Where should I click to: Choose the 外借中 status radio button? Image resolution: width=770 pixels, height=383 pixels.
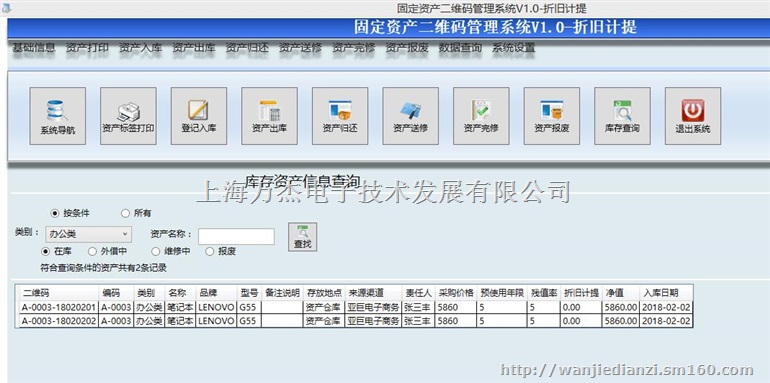coord(92,251)
